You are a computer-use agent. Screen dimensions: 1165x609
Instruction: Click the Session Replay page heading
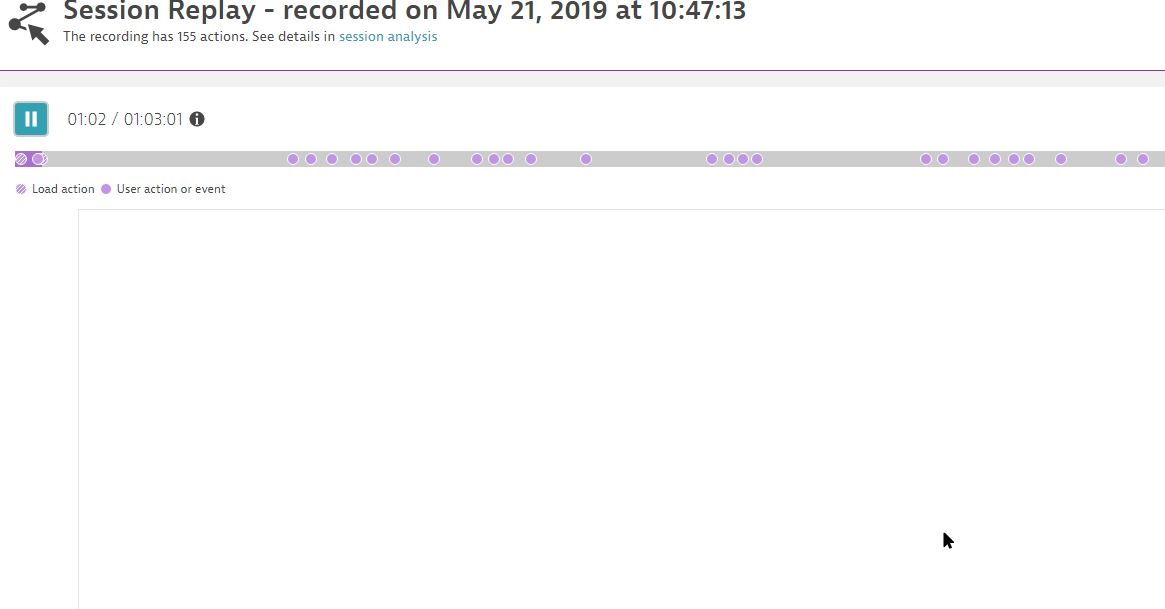pyautogui.click(x=404, y=12)
